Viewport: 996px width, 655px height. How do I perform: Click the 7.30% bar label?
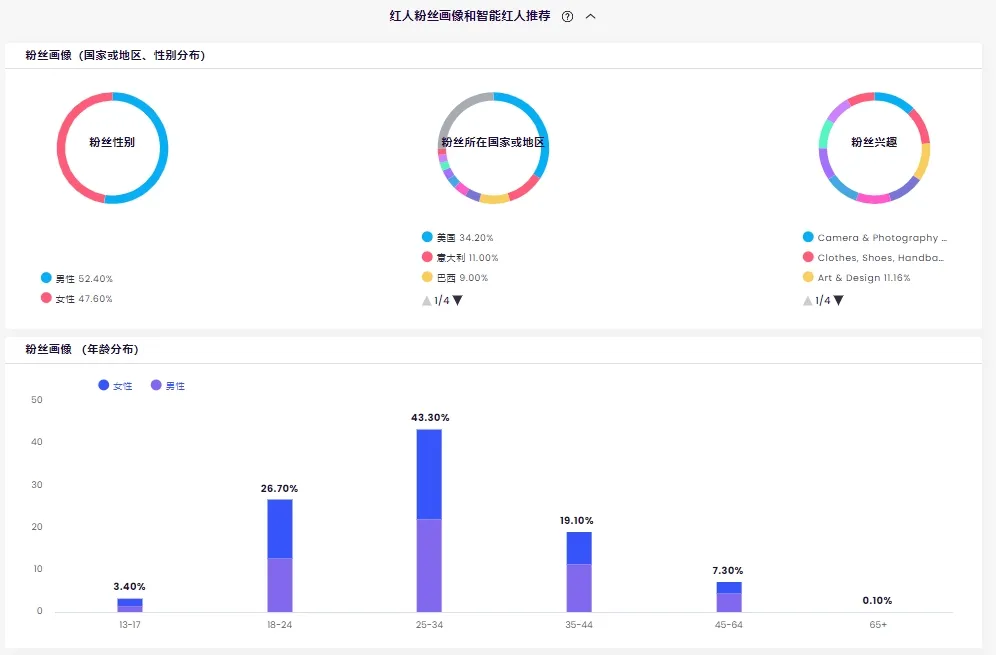click(x=727, y=571)
